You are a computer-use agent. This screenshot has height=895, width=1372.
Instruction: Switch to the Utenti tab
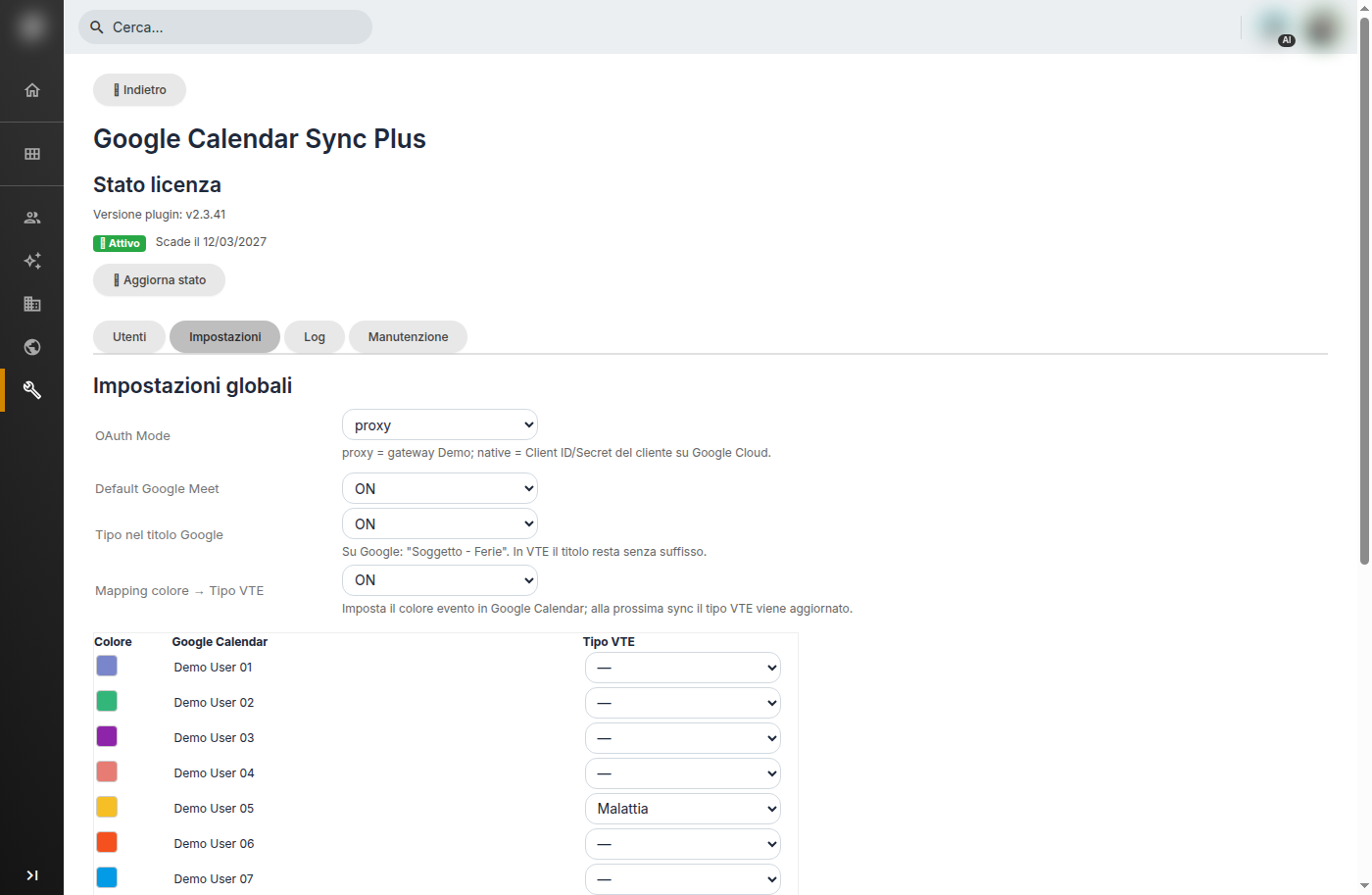[129, 336]
